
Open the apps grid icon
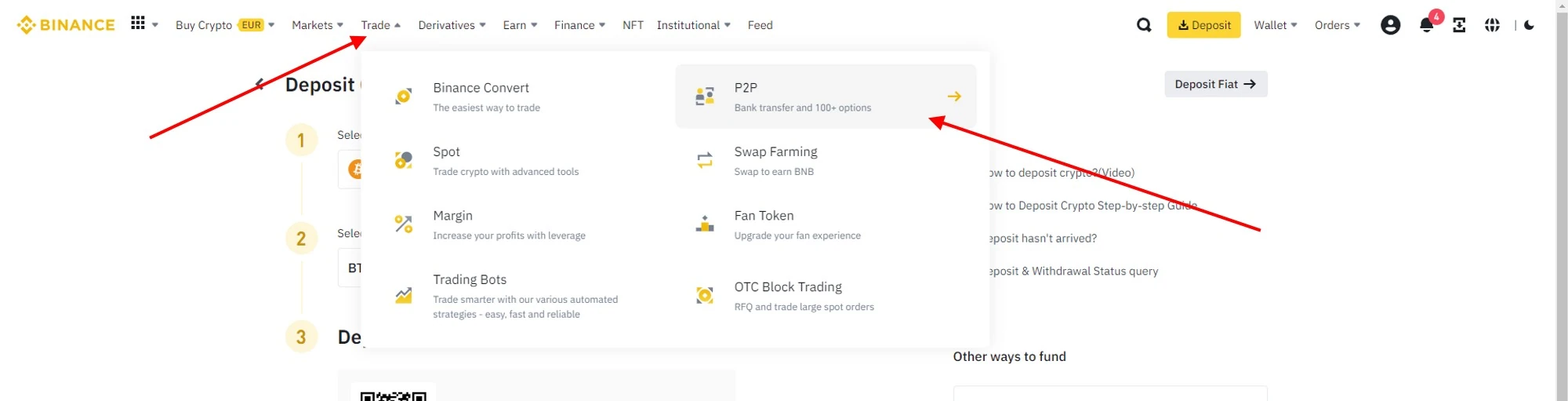coord(138,24)
